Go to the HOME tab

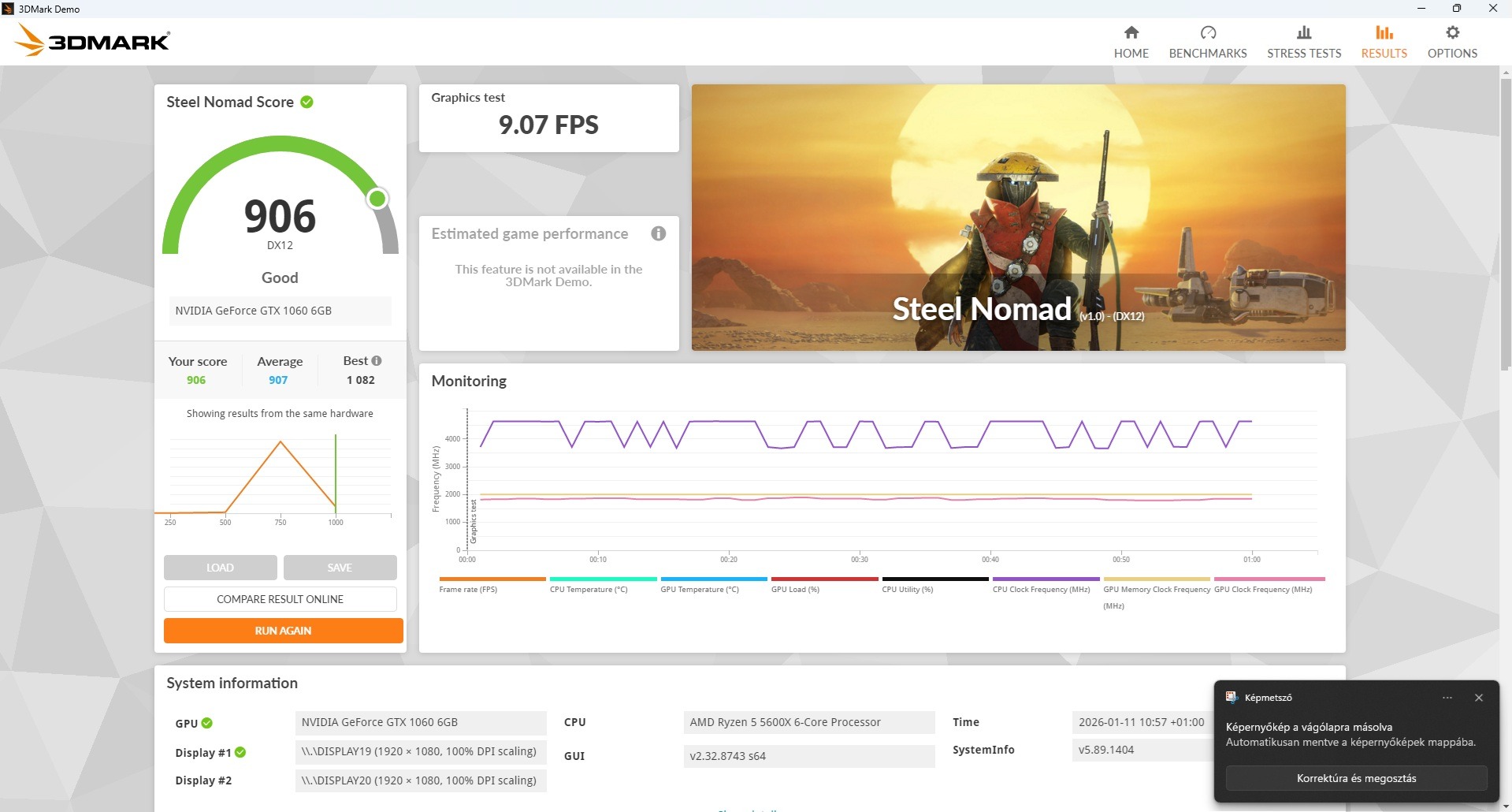tap(1131, 42)
